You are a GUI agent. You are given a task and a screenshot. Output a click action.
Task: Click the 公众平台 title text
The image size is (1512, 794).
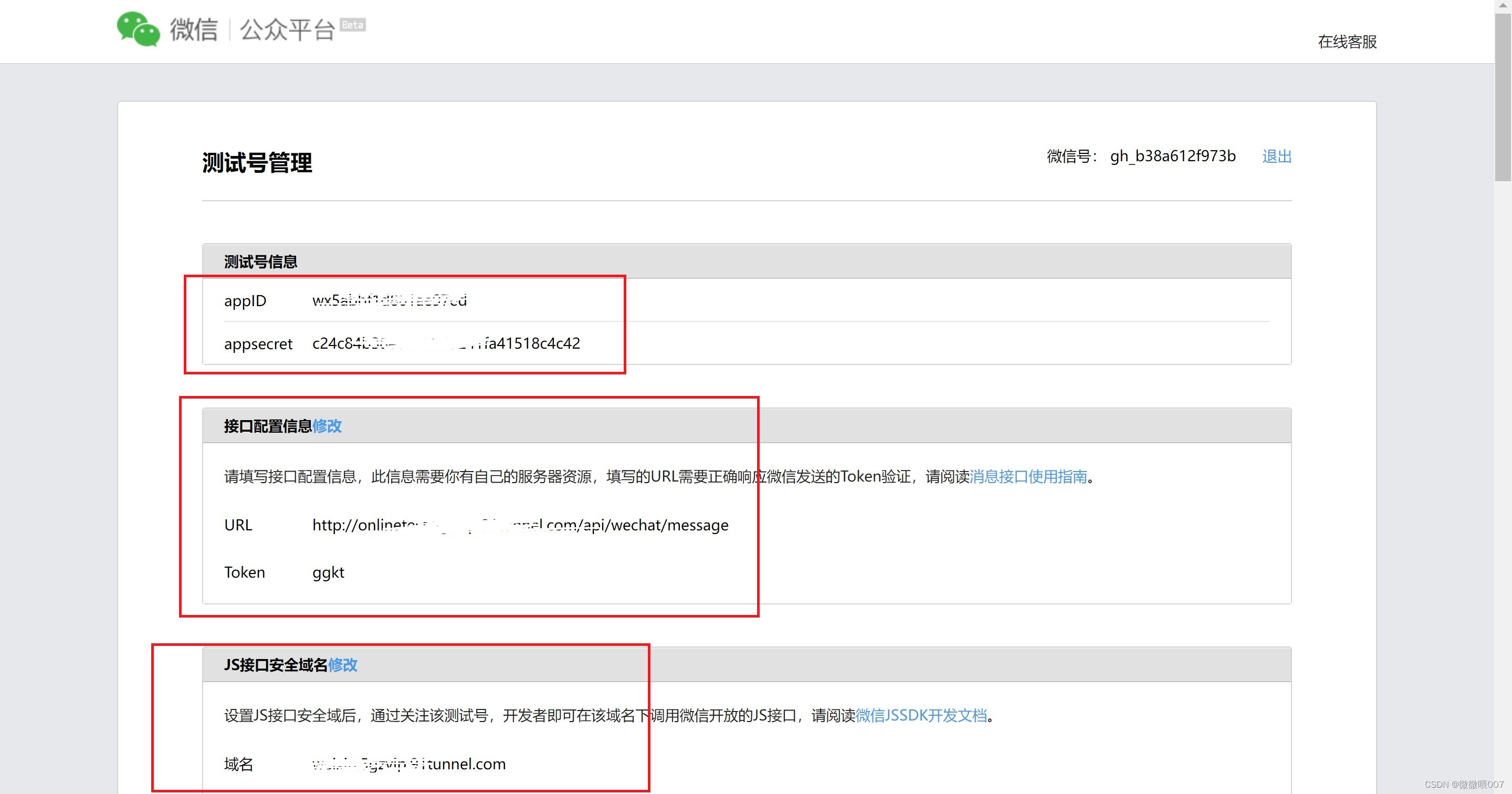click(x=287, y=29)
